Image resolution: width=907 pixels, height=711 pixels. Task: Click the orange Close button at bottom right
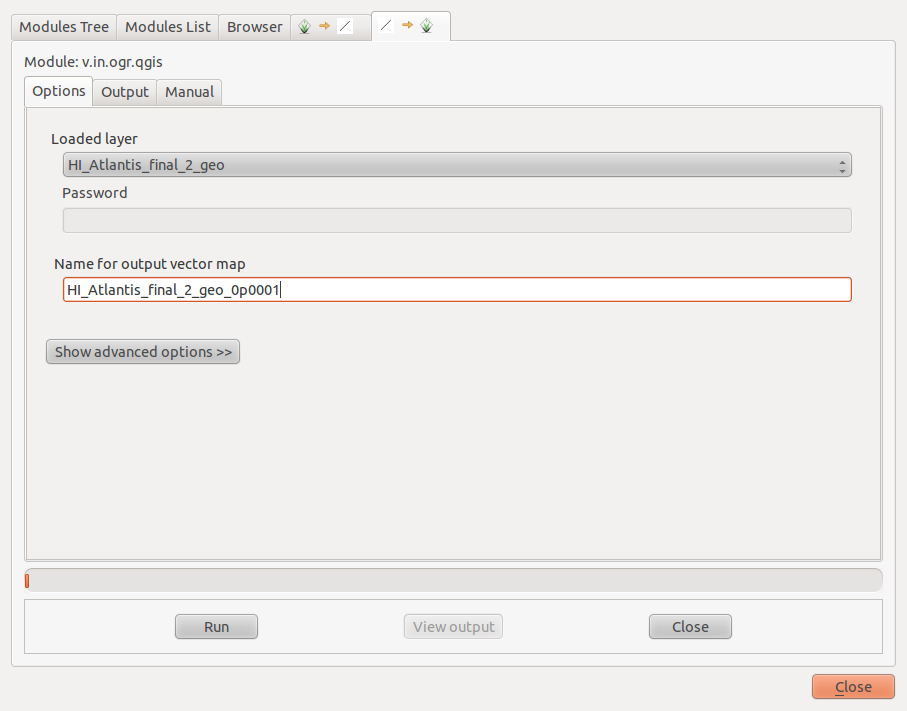pyautogui.click(x=853, y=687)
